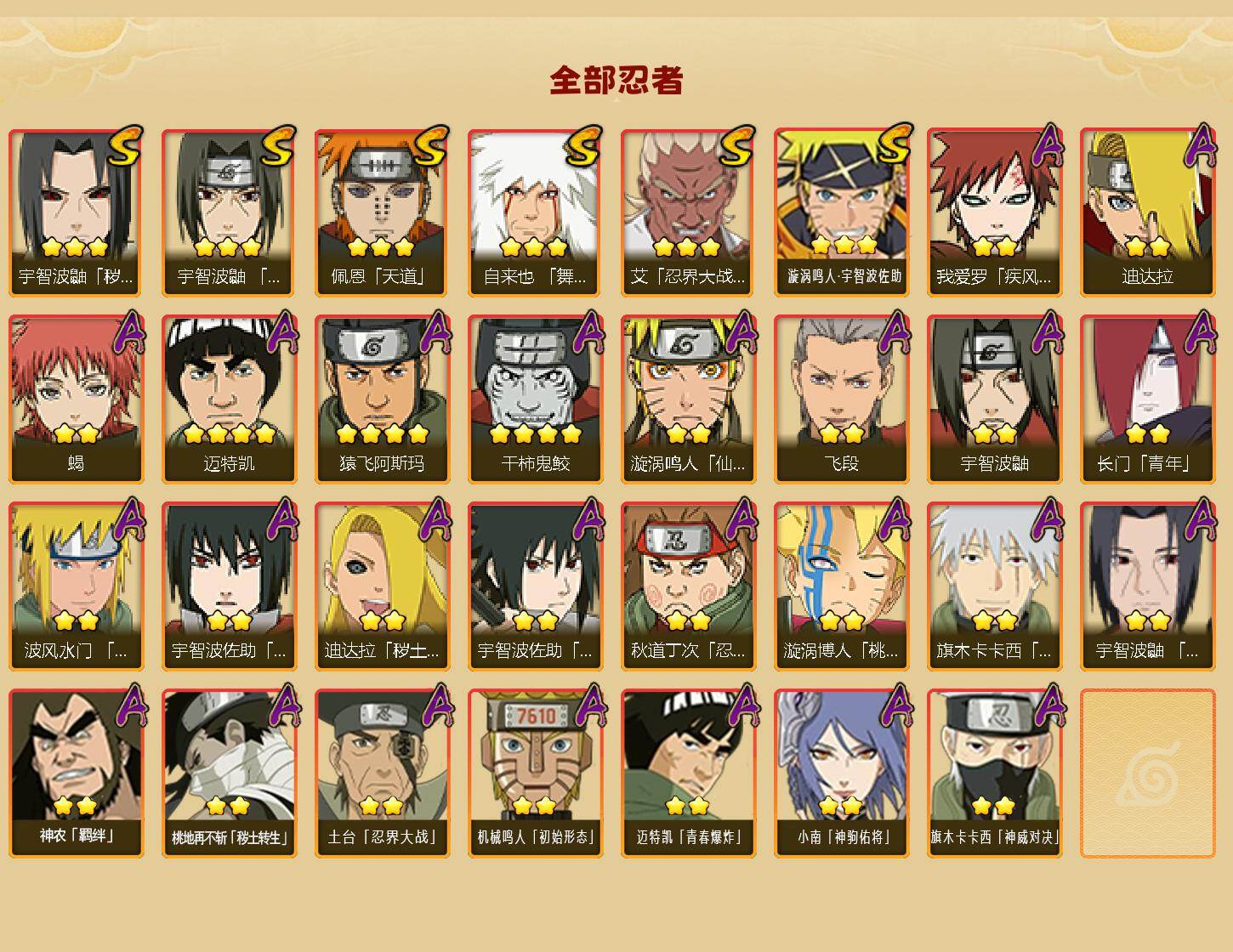Open the 干柿鬼鲛 ninja card

coord(535,399)
